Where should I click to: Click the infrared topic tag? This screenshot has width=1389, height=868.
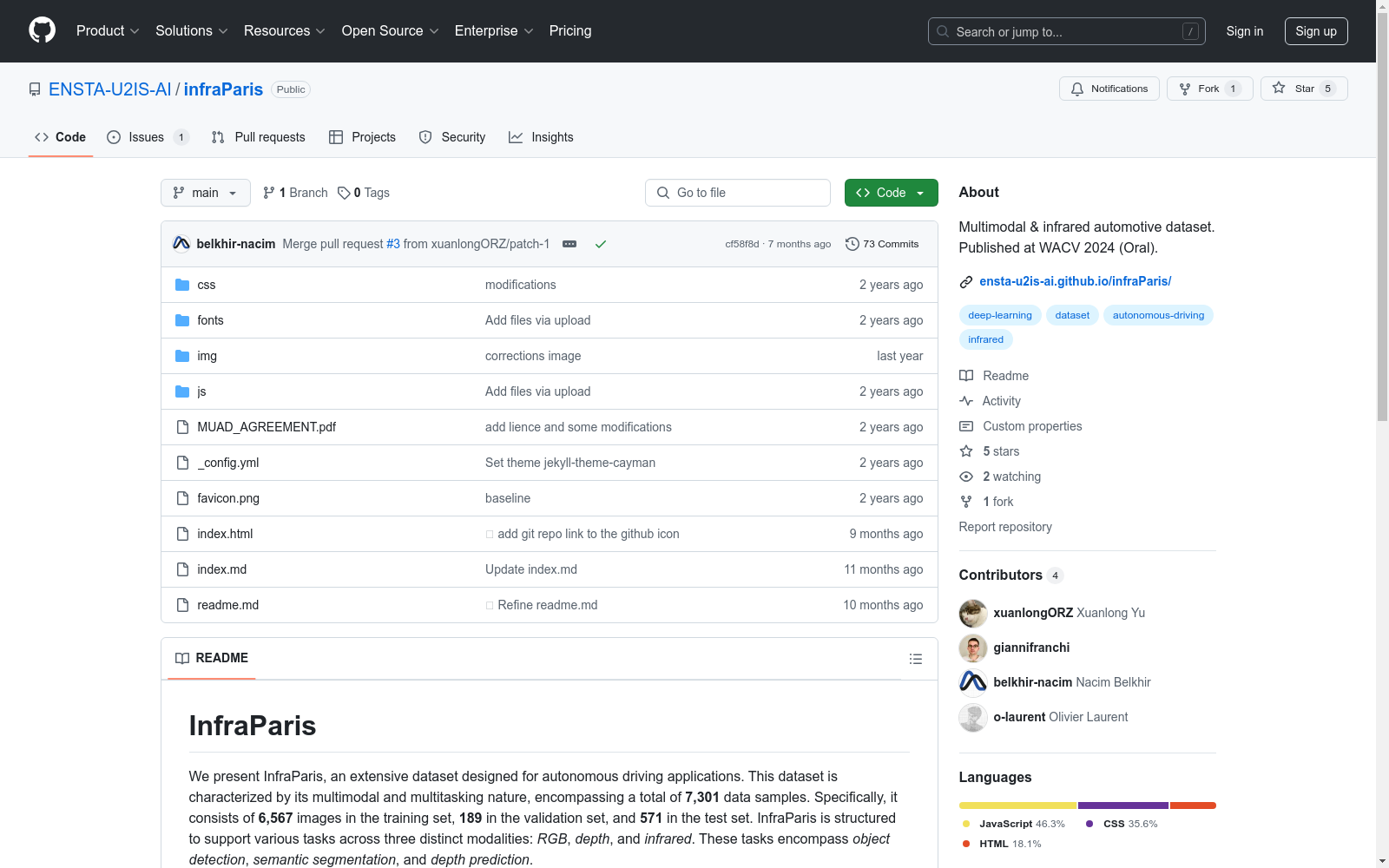pos(985,339)
